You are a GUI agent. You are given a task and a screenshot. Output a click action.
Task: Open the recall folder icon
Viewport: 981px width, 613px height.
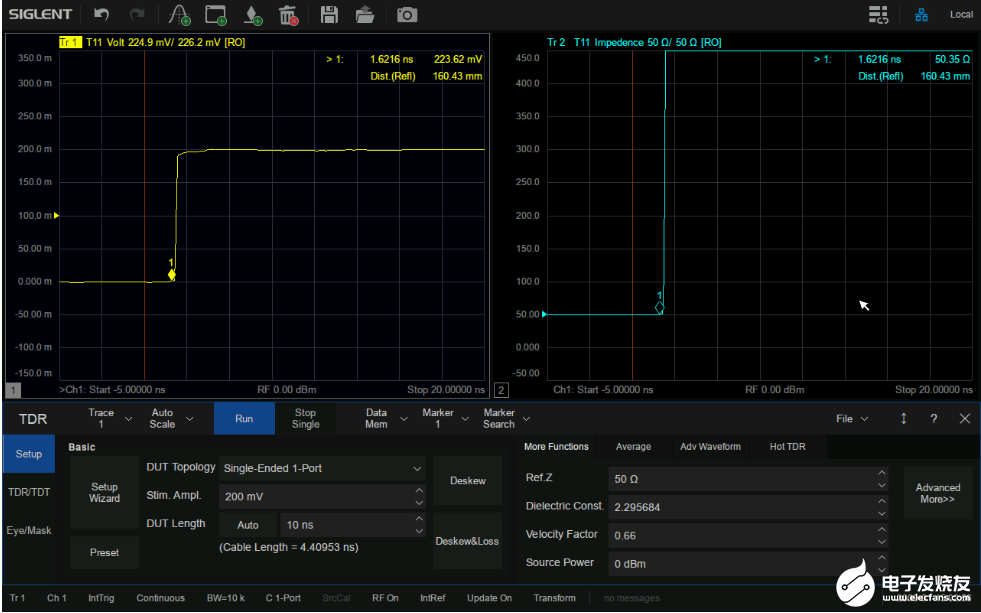[x=365, y=14]
